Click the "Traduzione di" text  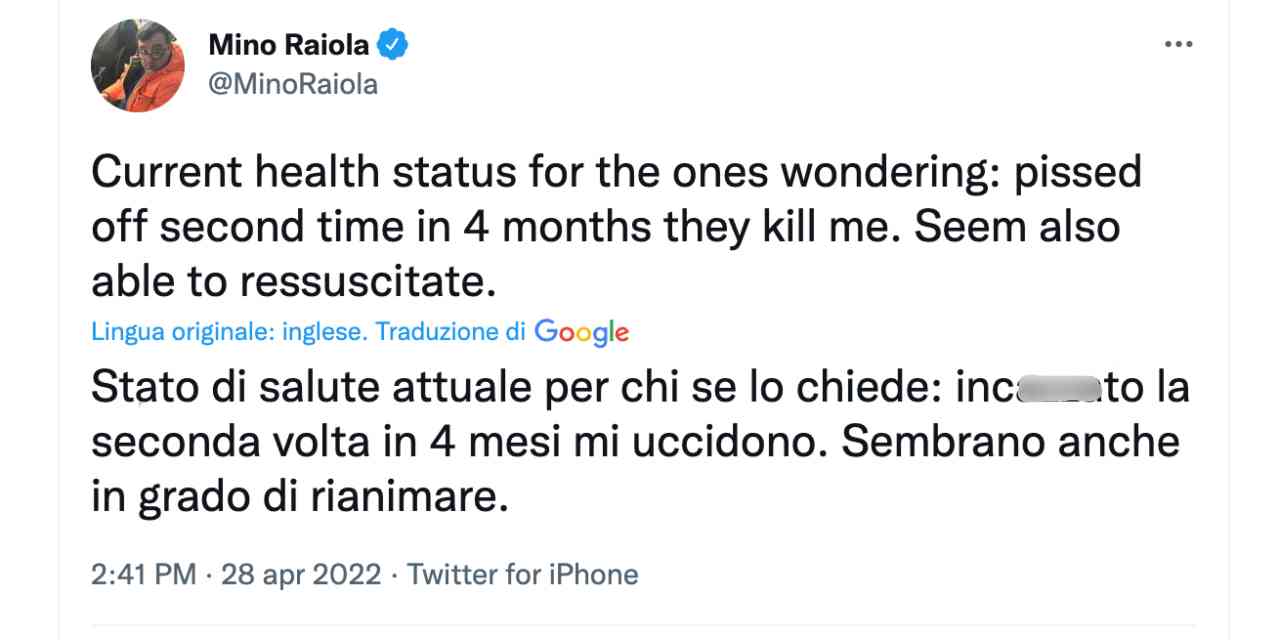point(450,333)
